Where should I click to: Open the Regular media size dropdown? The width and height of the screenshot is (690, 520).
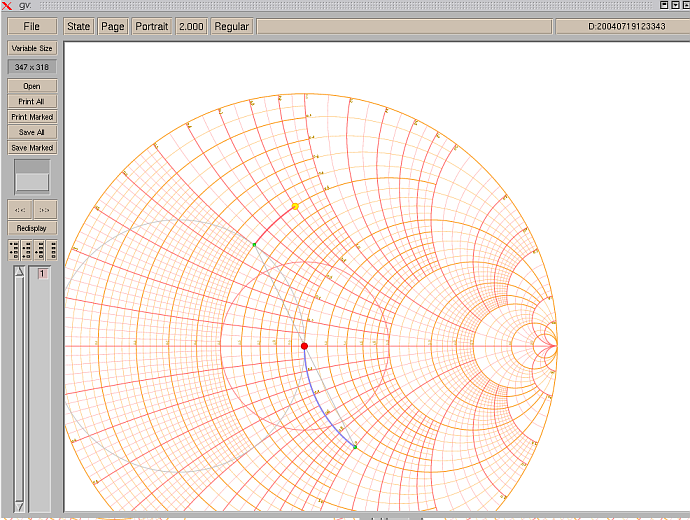[x=231, y=26]
